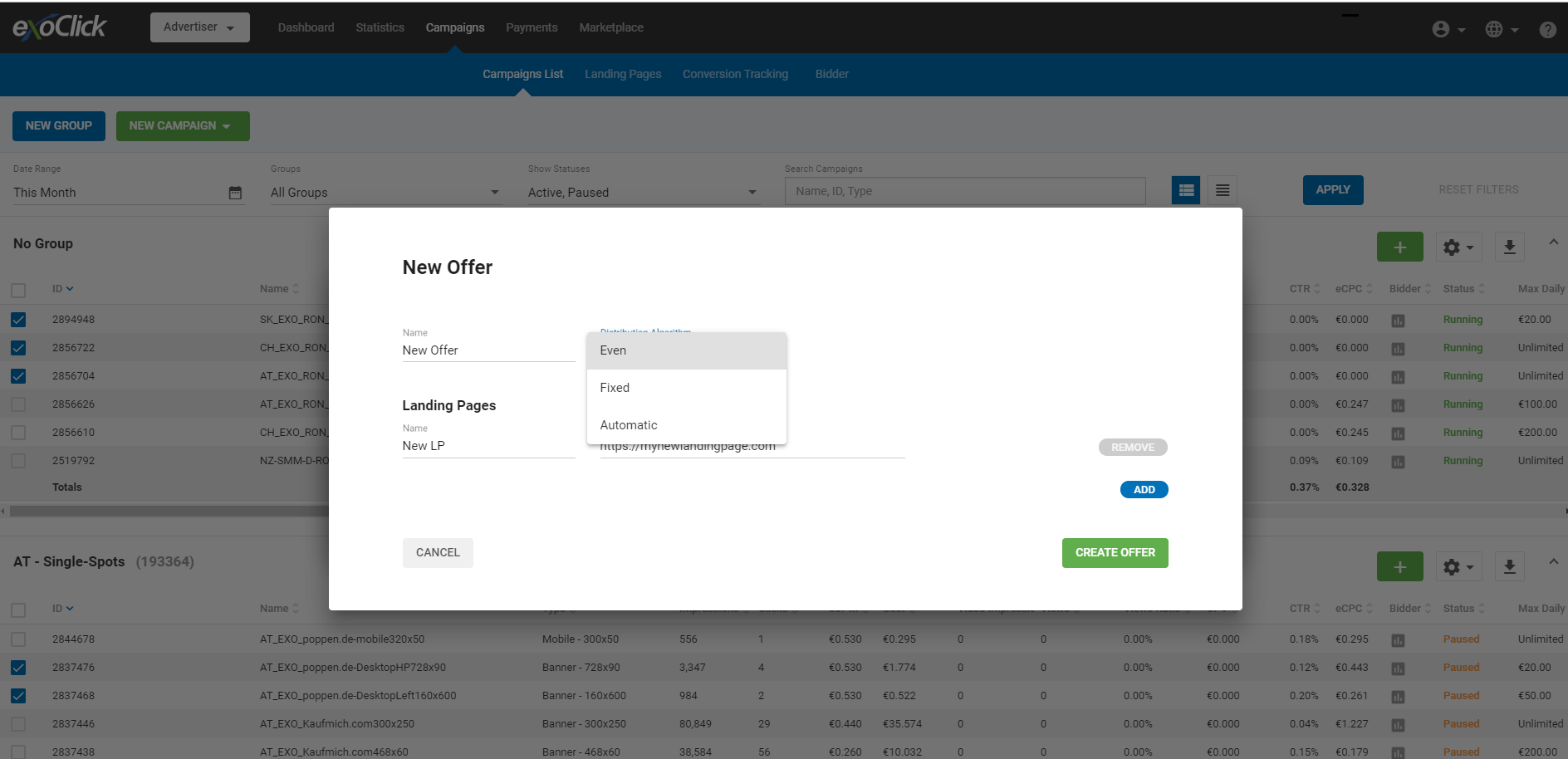Open the Advertiser role dropdown
1568x759 pixels.
click(x=199, y=27)
